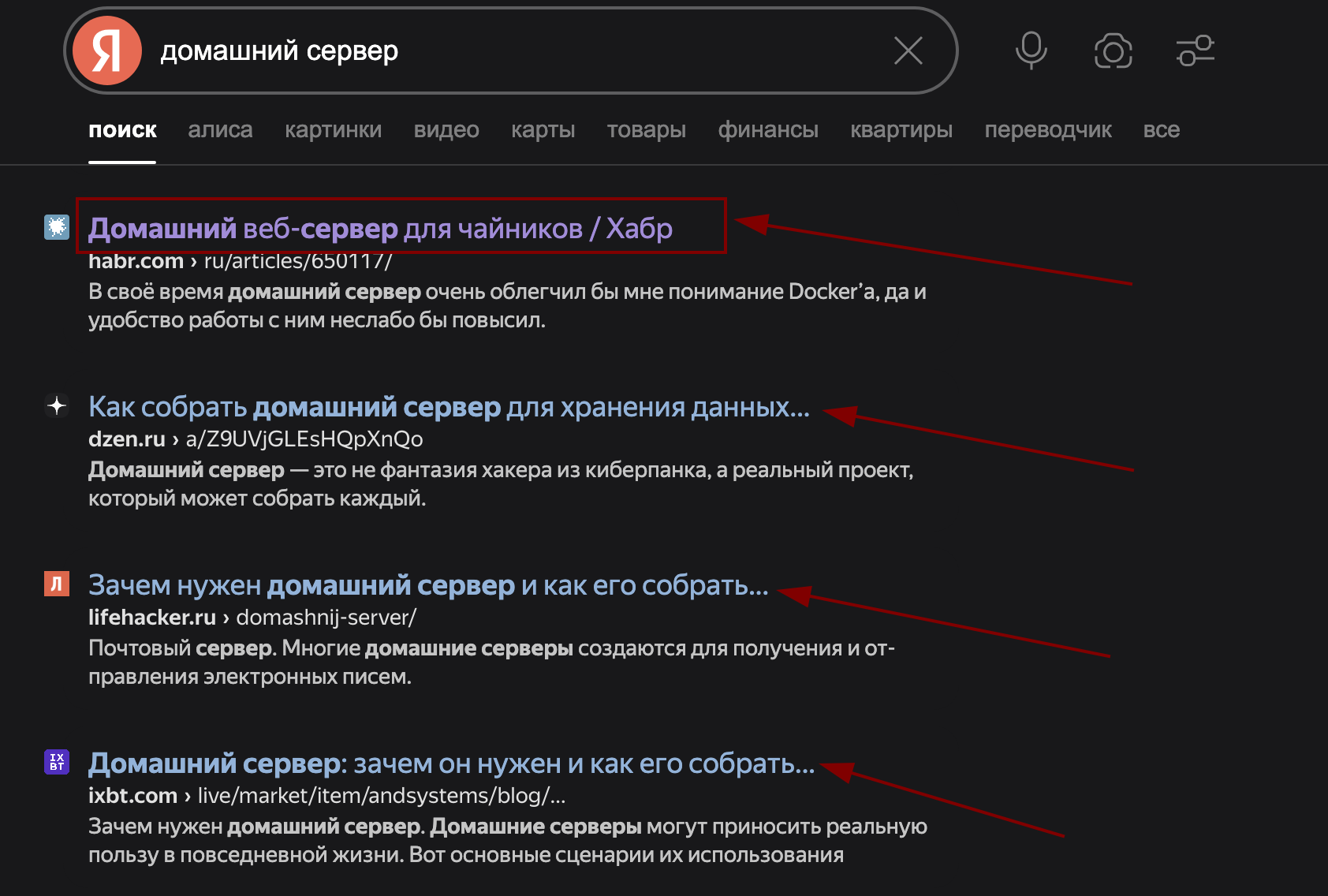Viewport: 1328px width, 896px height.
Task: Open the «Как собрать домашний сервер» Dzen result
Action: (449, 407)
